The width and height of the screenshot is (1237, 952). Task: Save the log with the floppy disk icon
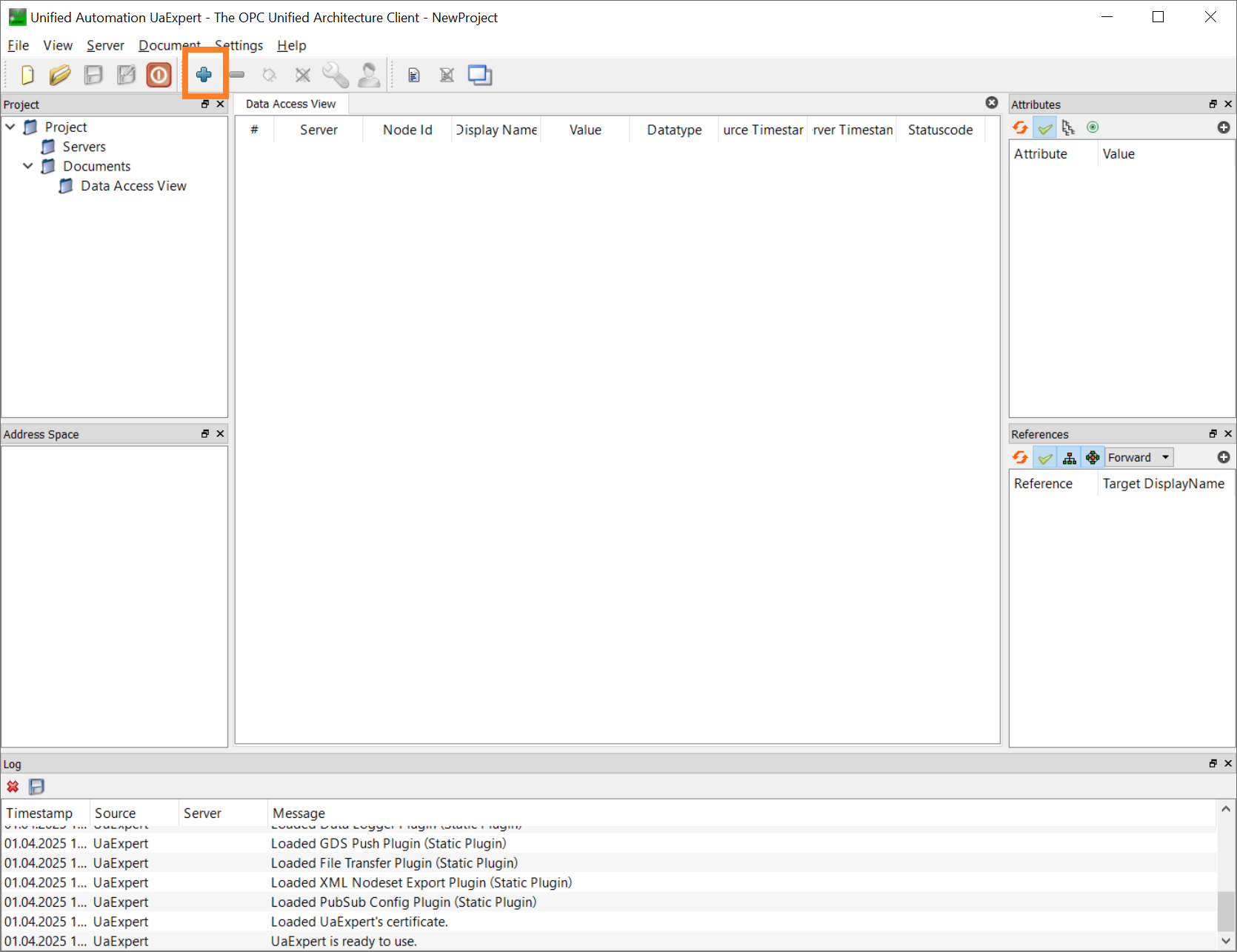click(36, 787)
